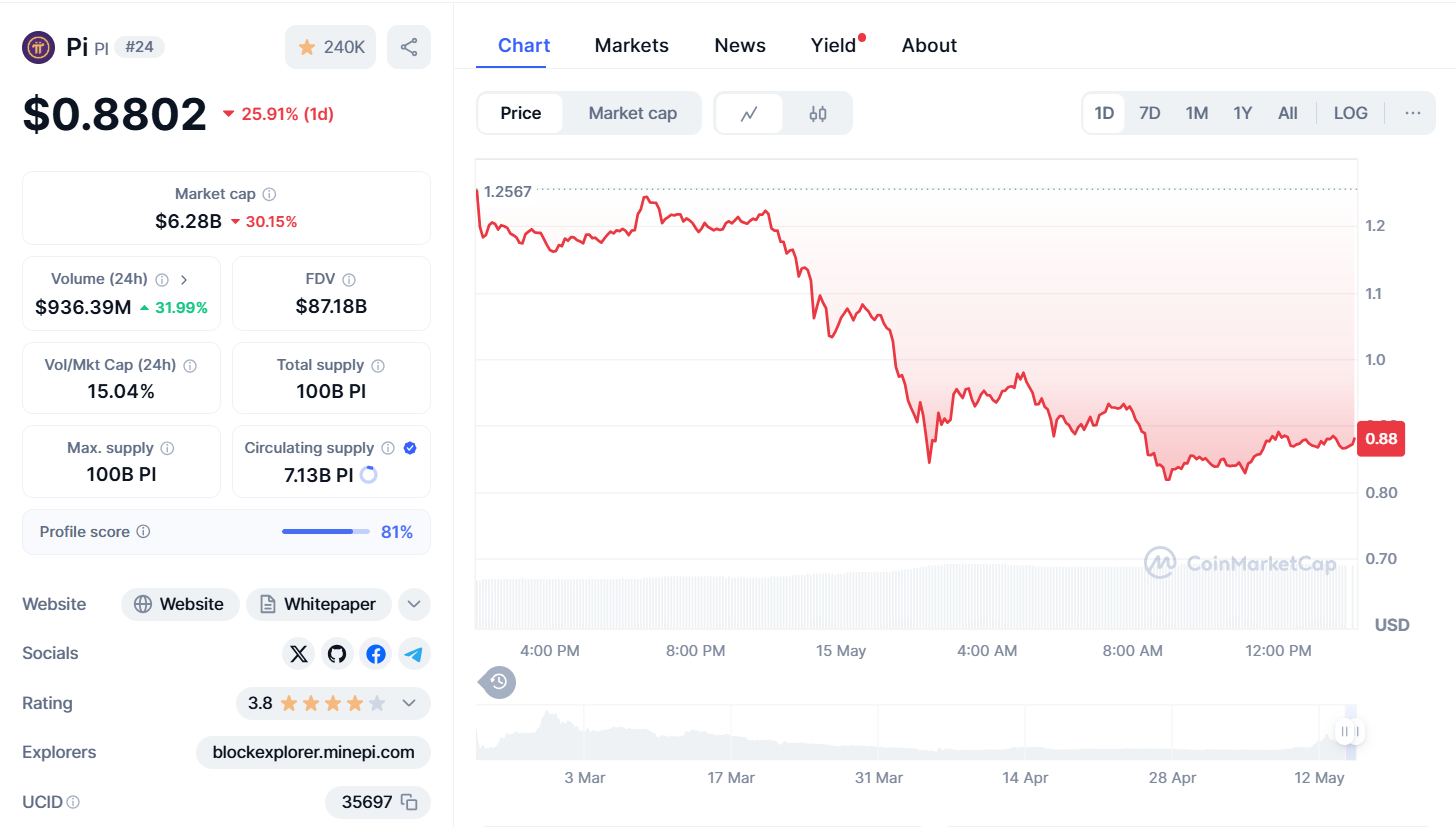Switch to line chart view
Viewport: 1456px width, 827px height.
(749, 113)
